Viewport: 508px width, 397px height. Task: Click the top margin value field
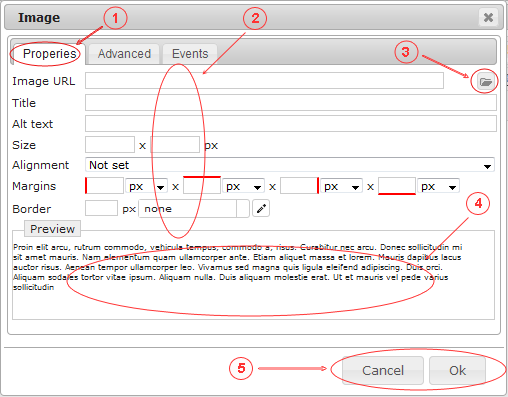coord(202,185)
